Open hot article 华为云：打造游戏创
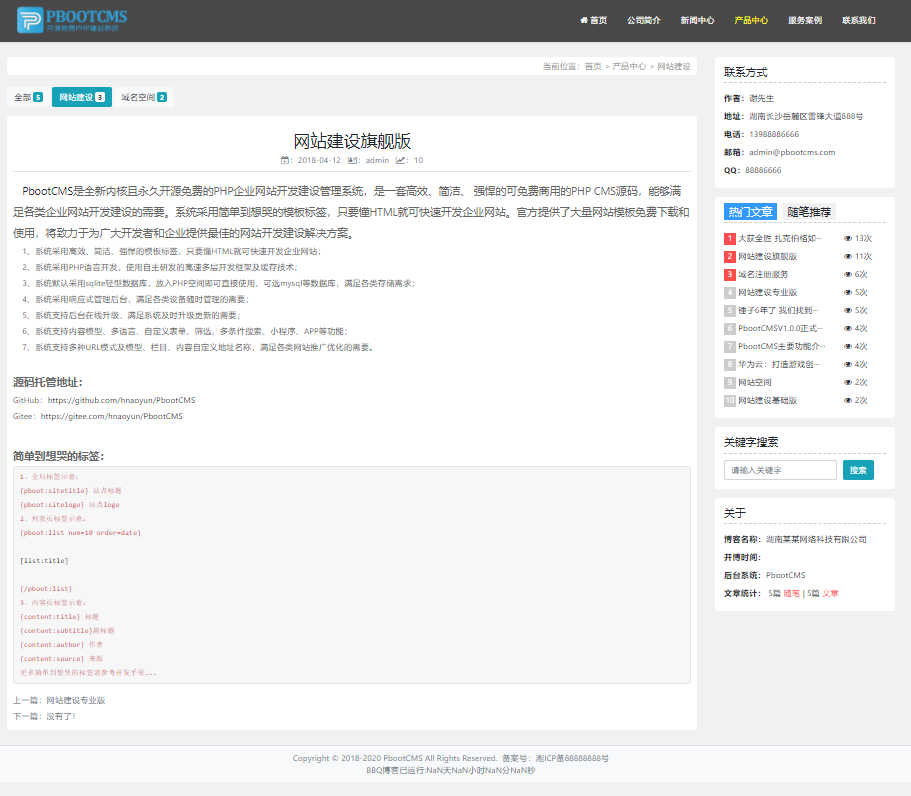 (x=779, y=364)
